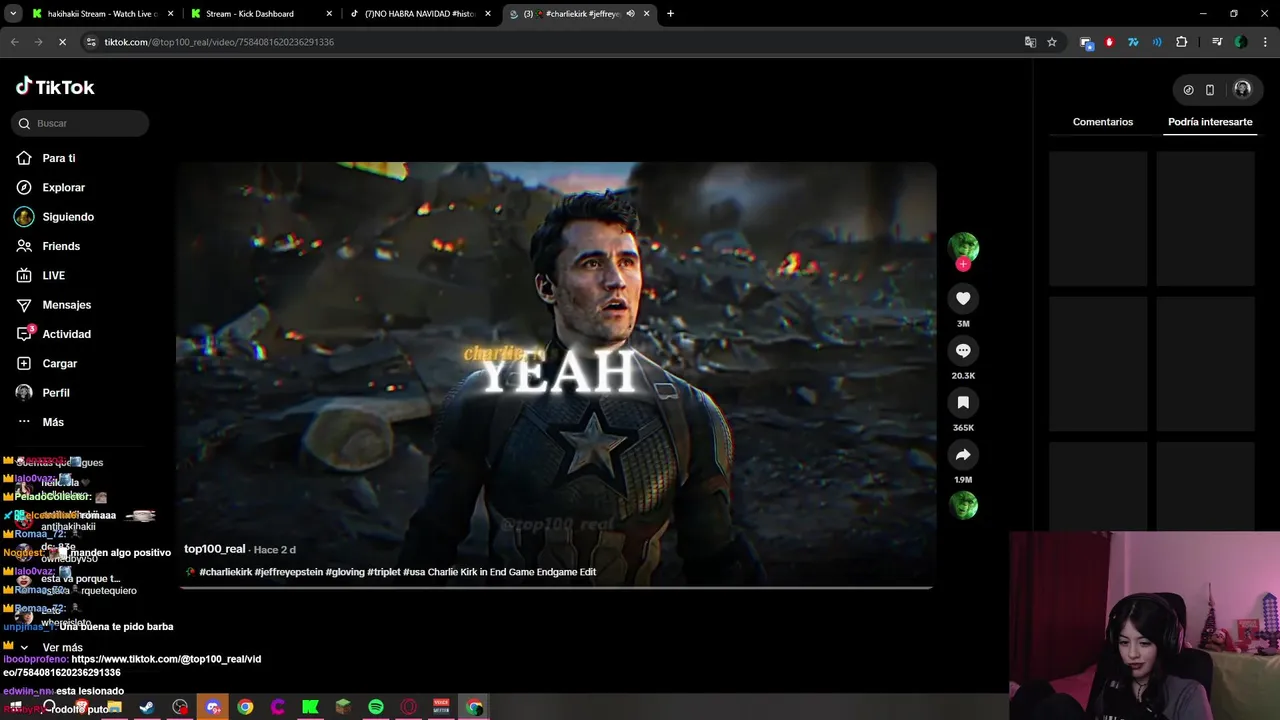Mute the #charliekirk tab audio
1280x720 pixels.
pyautogui.click(x=630, y=14)
